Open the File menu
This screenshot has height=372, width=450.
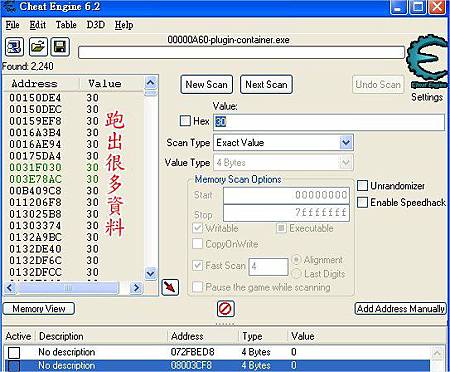pyautogui.click(x=12, y=25)
